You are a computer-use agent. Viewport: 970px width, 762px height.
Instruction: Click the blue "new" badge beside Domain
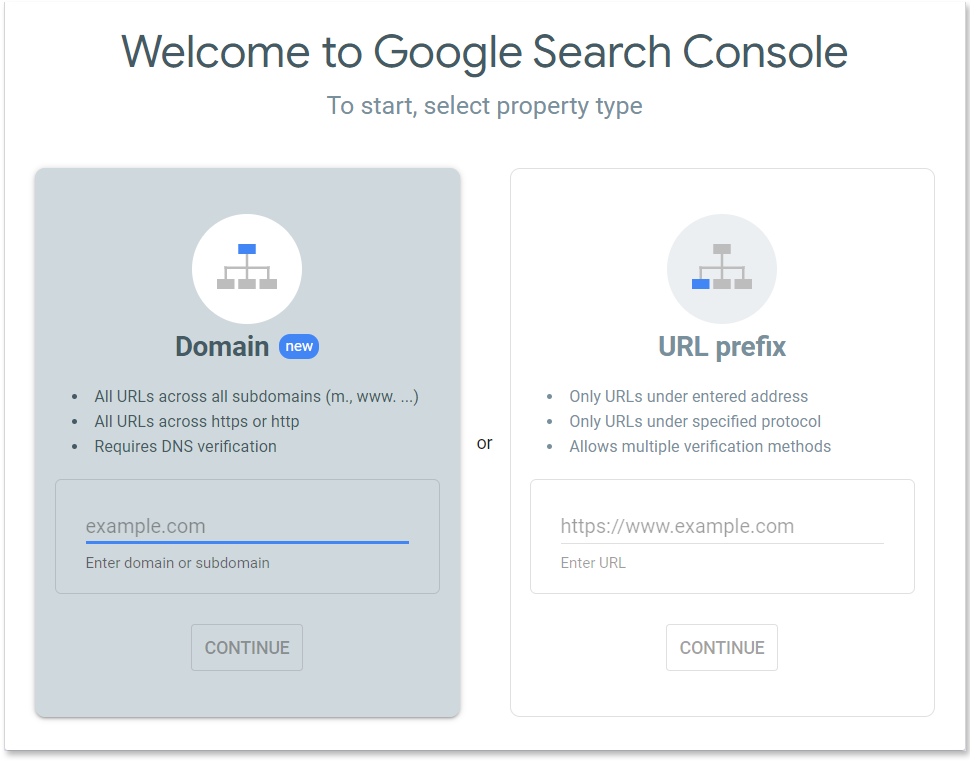click(x=299, y=346)
